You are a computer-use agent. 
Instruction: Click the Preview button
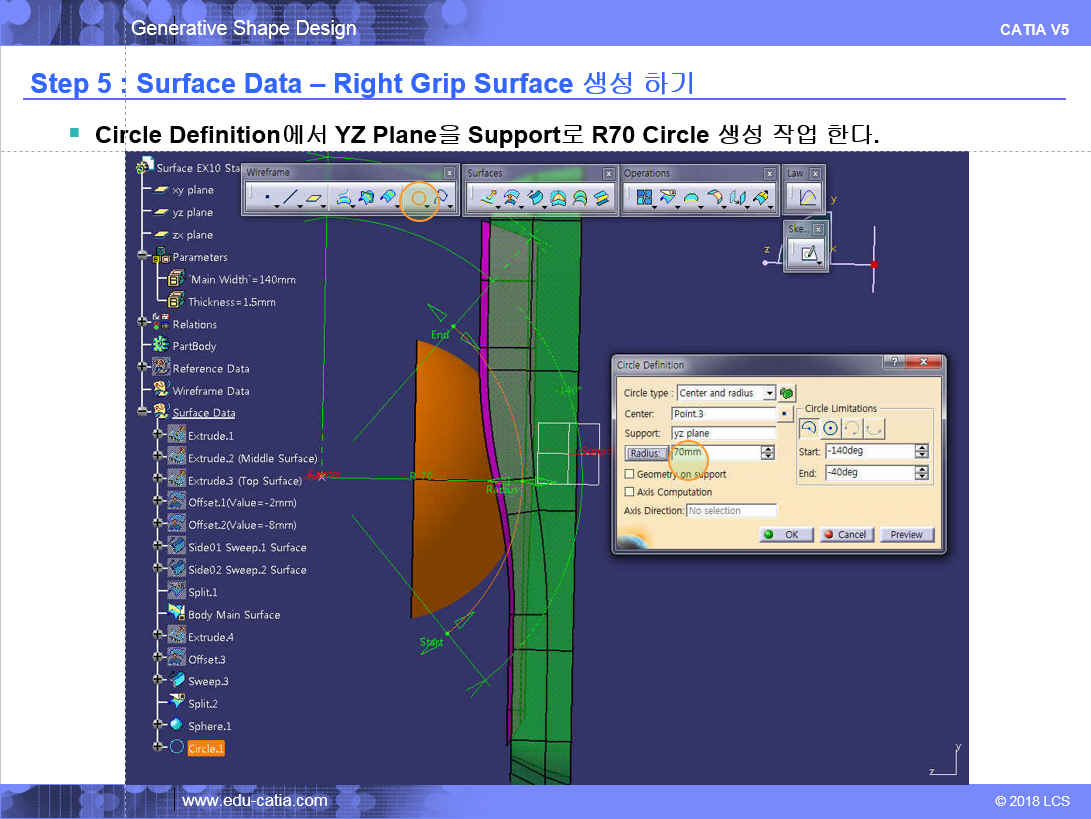(x=906, y=535)
